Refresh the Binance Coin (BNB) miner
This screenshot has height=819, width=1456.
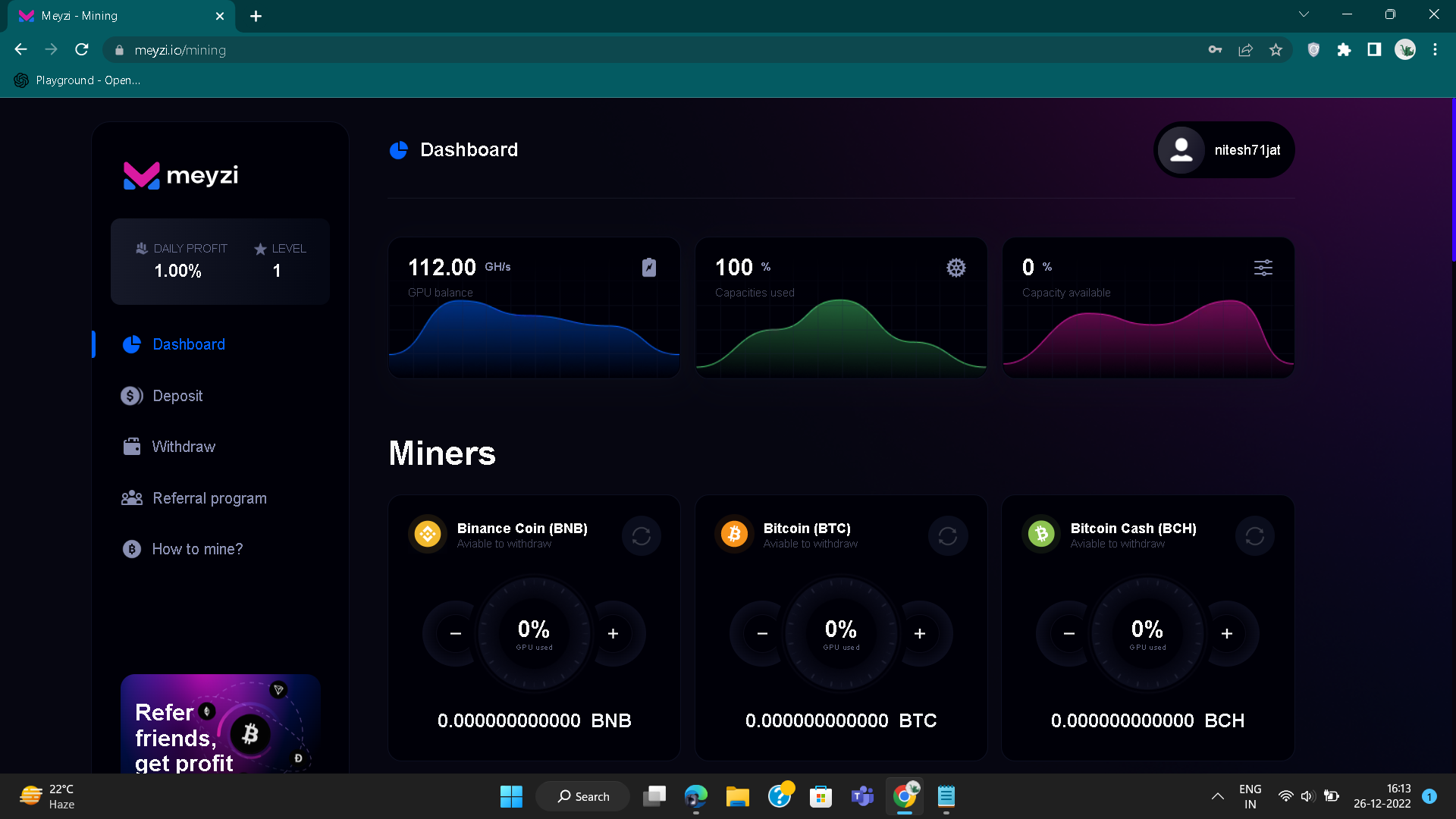pos(642,536)
